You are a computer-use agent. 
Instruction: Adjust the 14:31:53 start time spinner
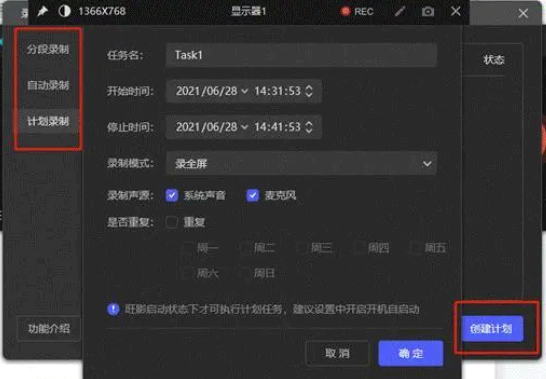click(309, 91)
